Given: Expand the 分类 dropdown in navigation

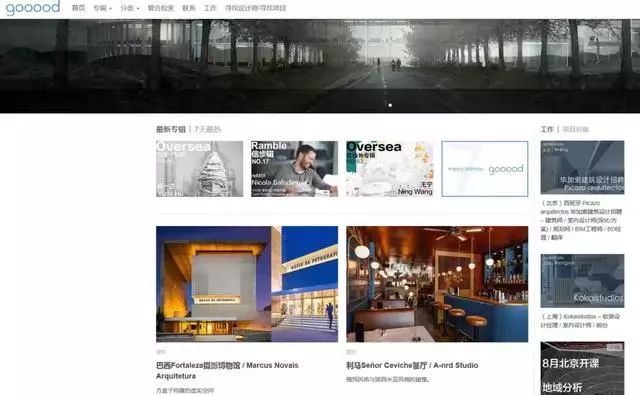Looking at the screenshot, I should pyautogui.click(x=130, y=8).
